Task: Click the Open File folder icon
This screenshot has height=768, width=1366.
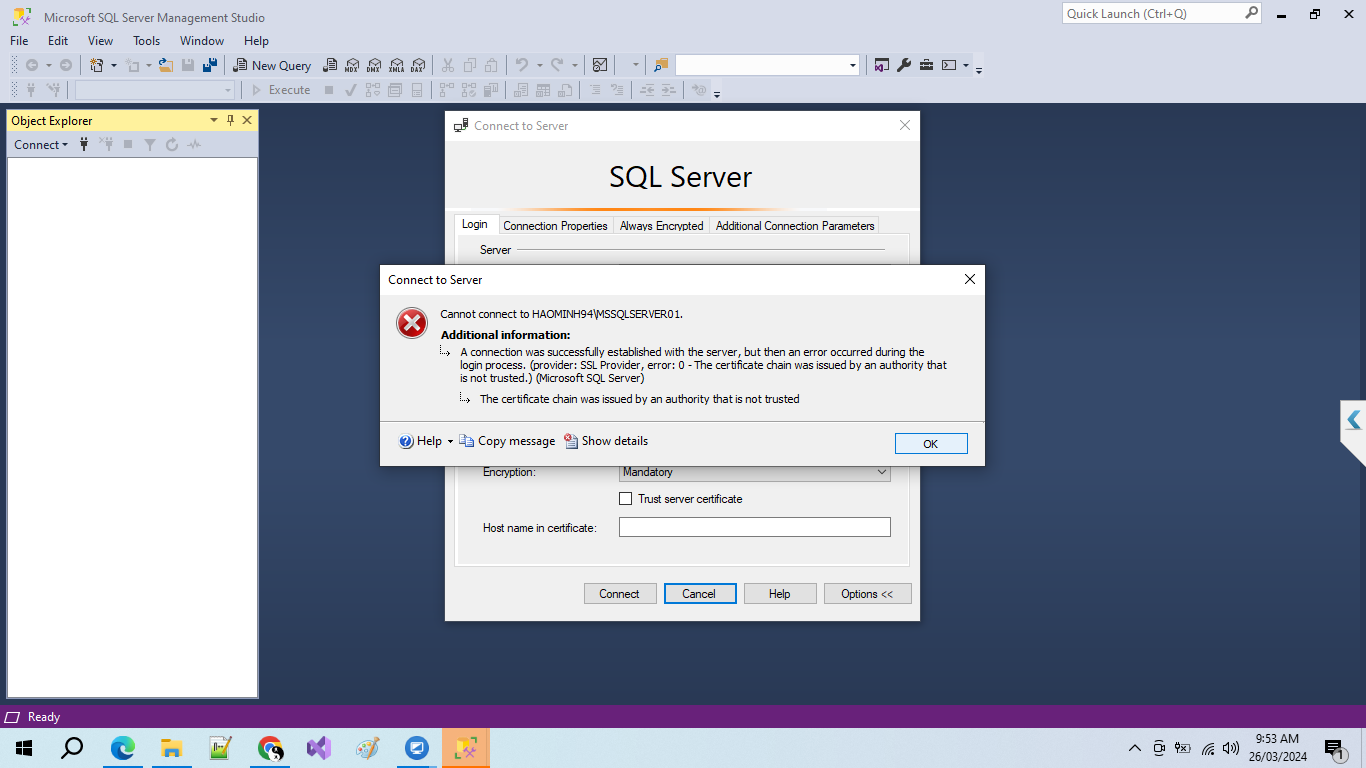Action: (x=166, y=65)
